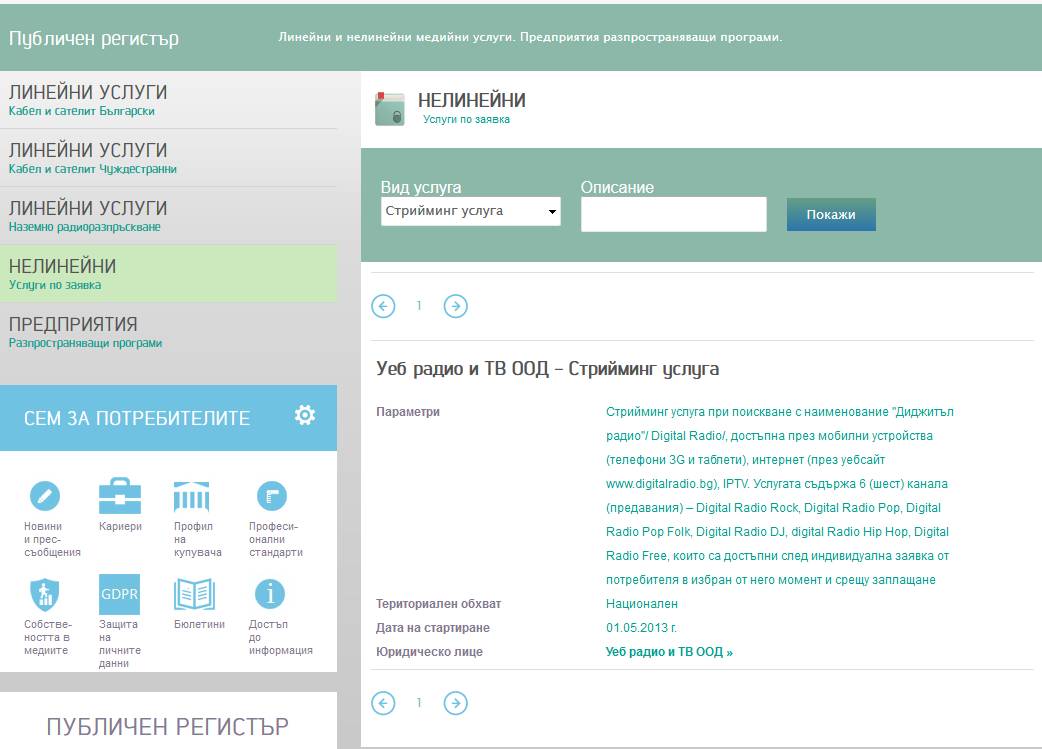1042x749 pixels.
Task: Go to previous page using top arrow
Action: coord(383,306)
